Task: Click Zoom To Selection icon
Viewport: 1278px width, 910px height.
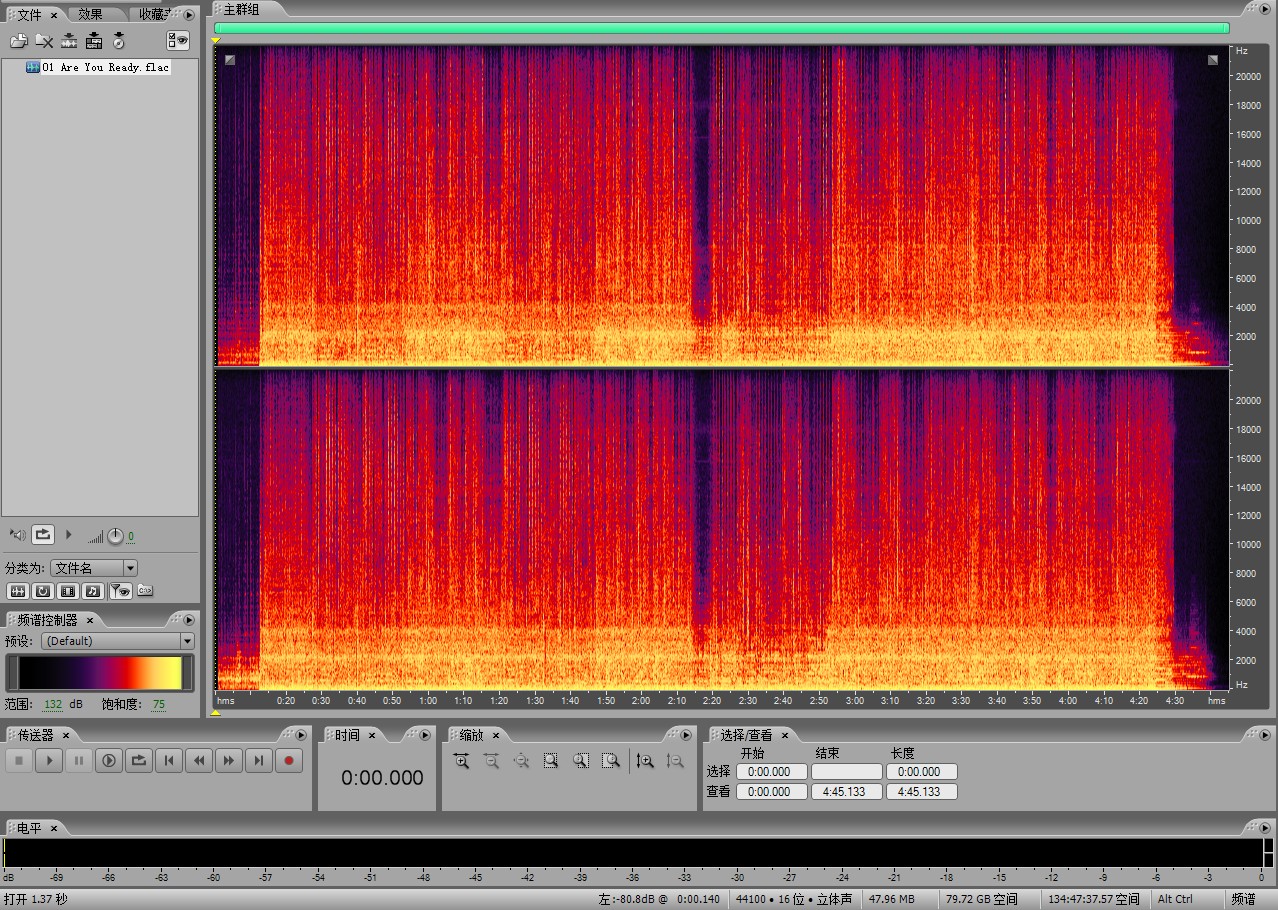Action: (551, 761)
